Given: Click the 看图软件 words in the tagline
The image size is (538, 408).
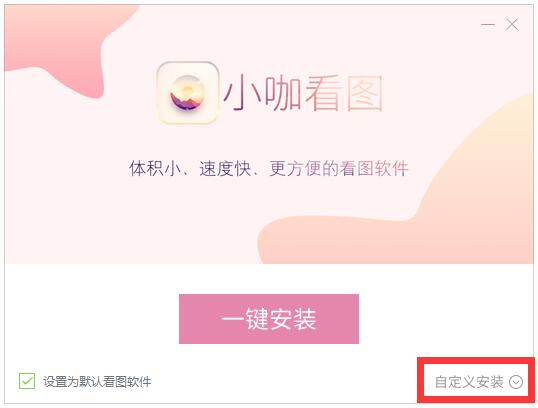Looking at the screenshot, I should 374,168.
